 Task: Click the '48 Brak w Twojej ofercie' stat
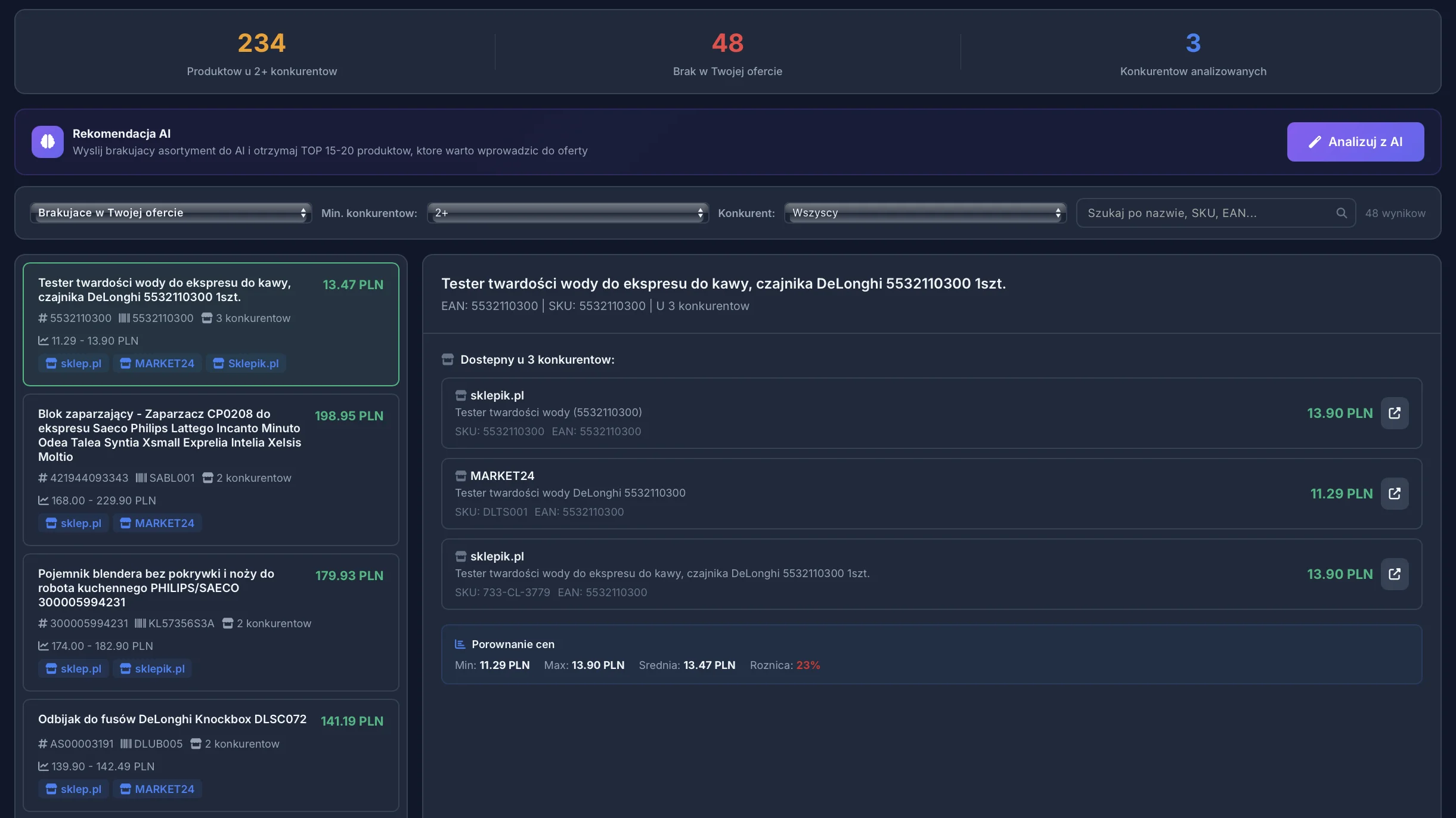pos(727,54)
